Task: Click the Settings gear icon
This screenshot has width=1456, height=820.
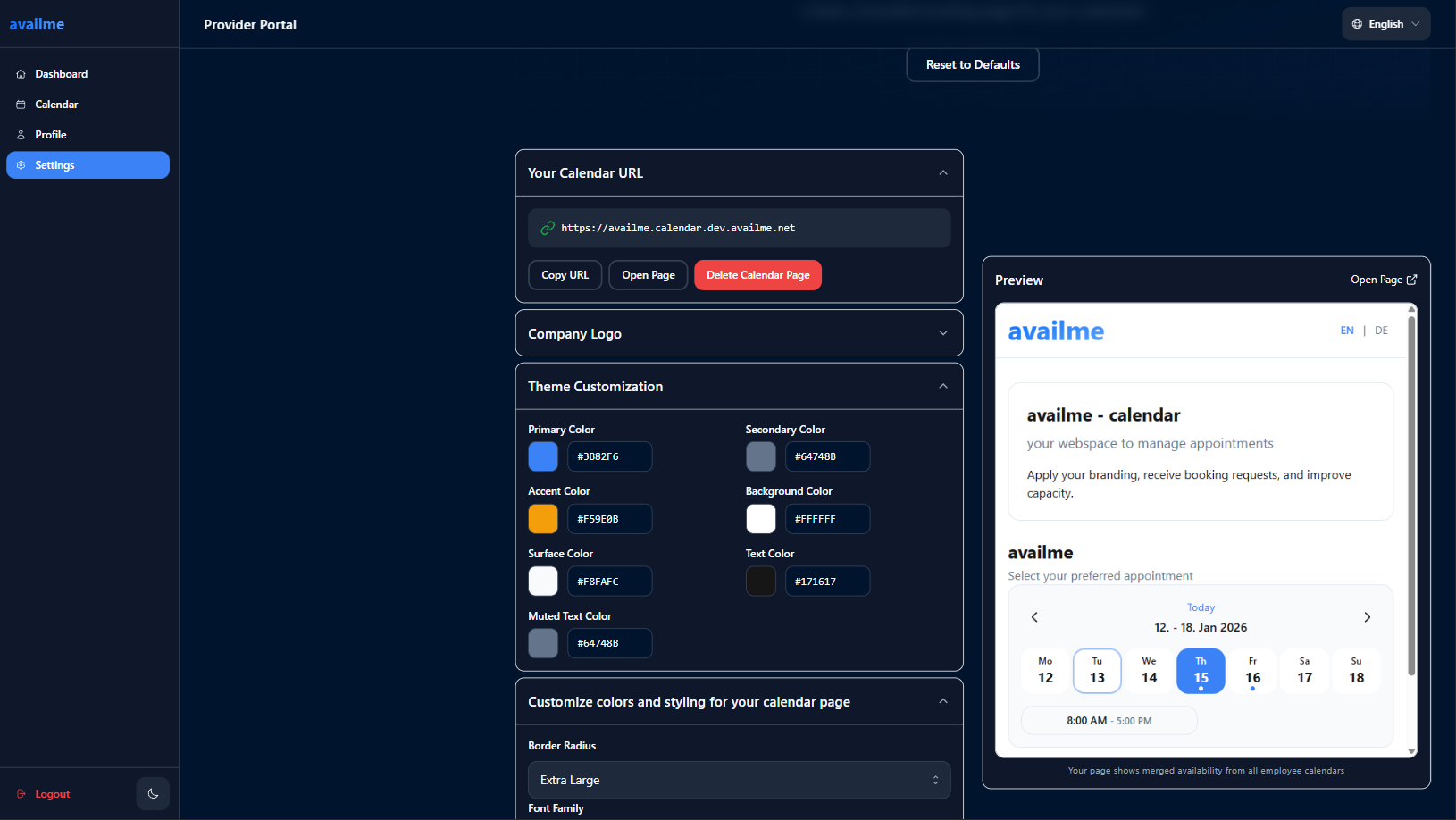Action: 21,164
